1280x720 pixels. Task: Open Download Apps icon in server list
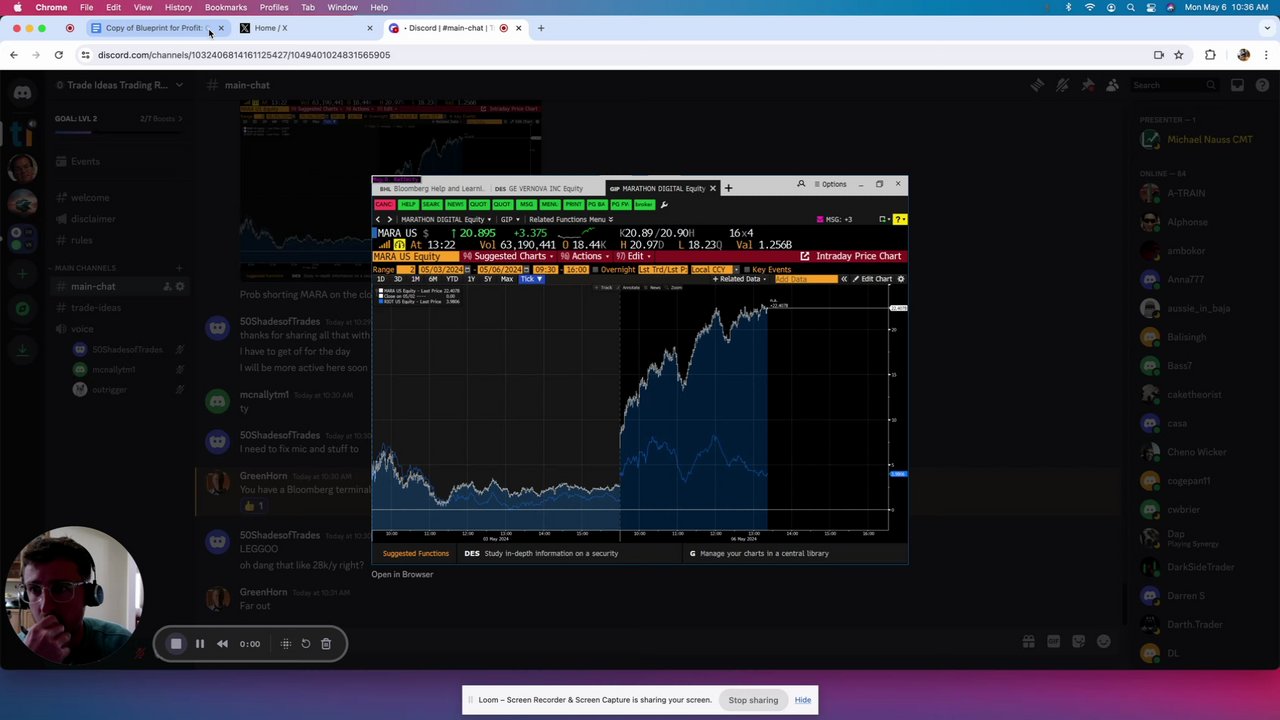pyautogui.click(x=22, y=350)
